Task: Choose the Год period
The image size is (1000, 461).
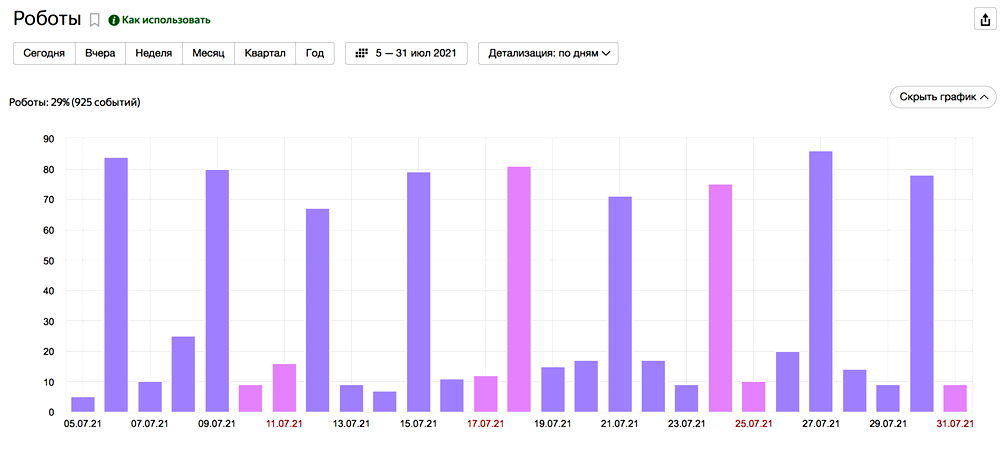Action: click(314, 53)
